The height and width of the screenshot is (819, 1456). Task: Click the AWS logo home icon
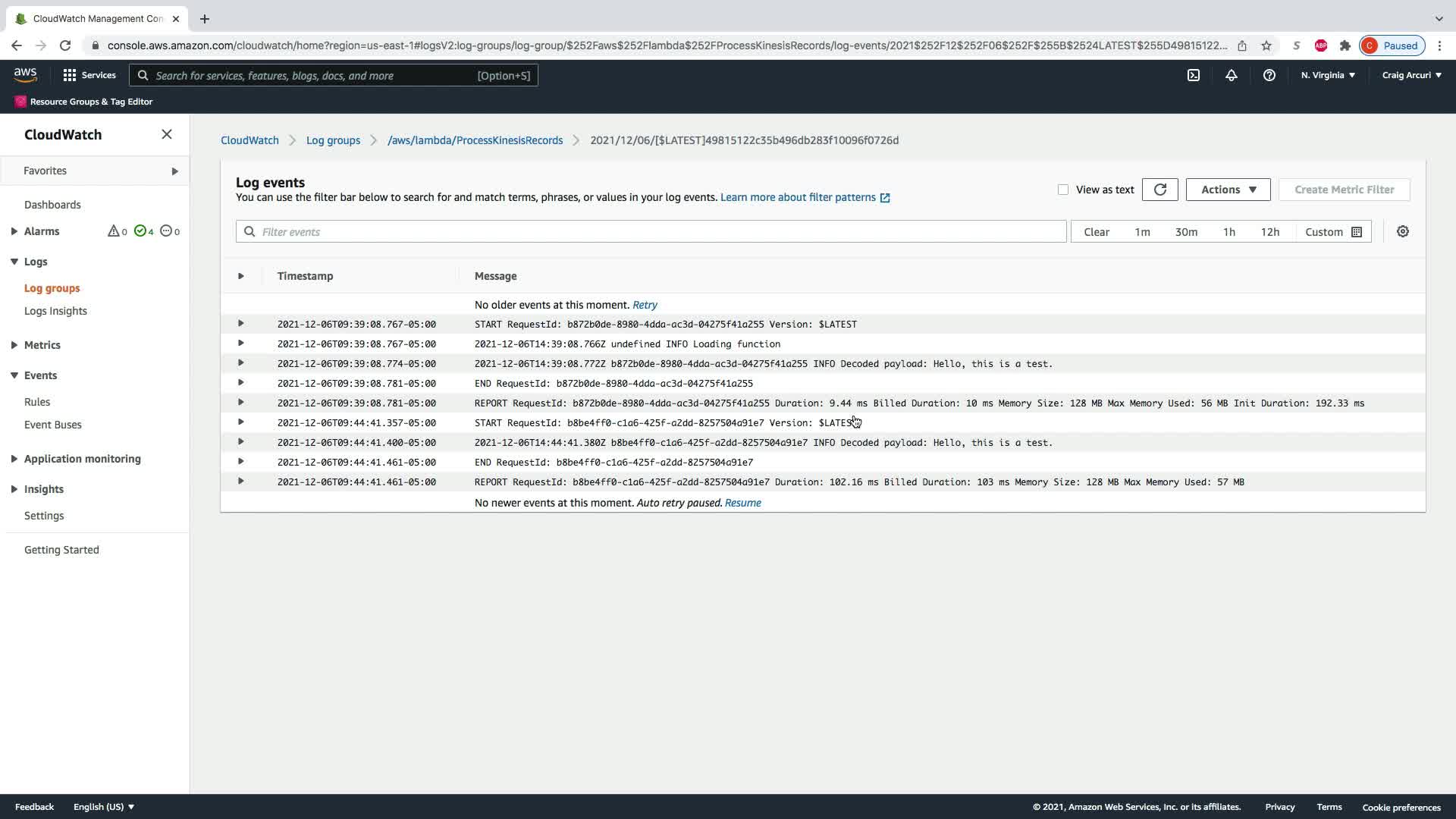click(x=25, y=74)
